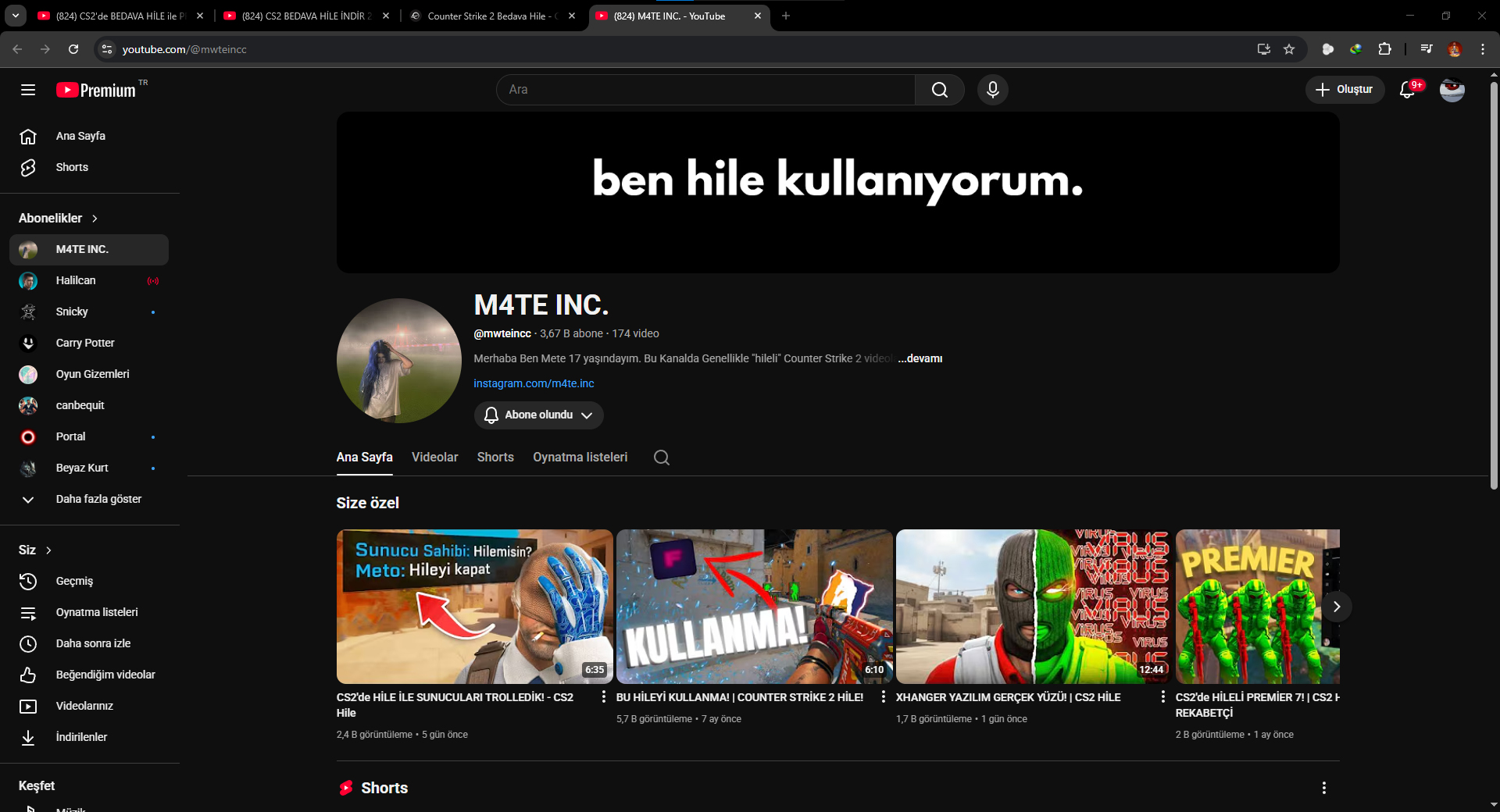Open sidebar Oynatma listeleri
This screenshot has height=812, width=1500.
click(x=89, y=612)
